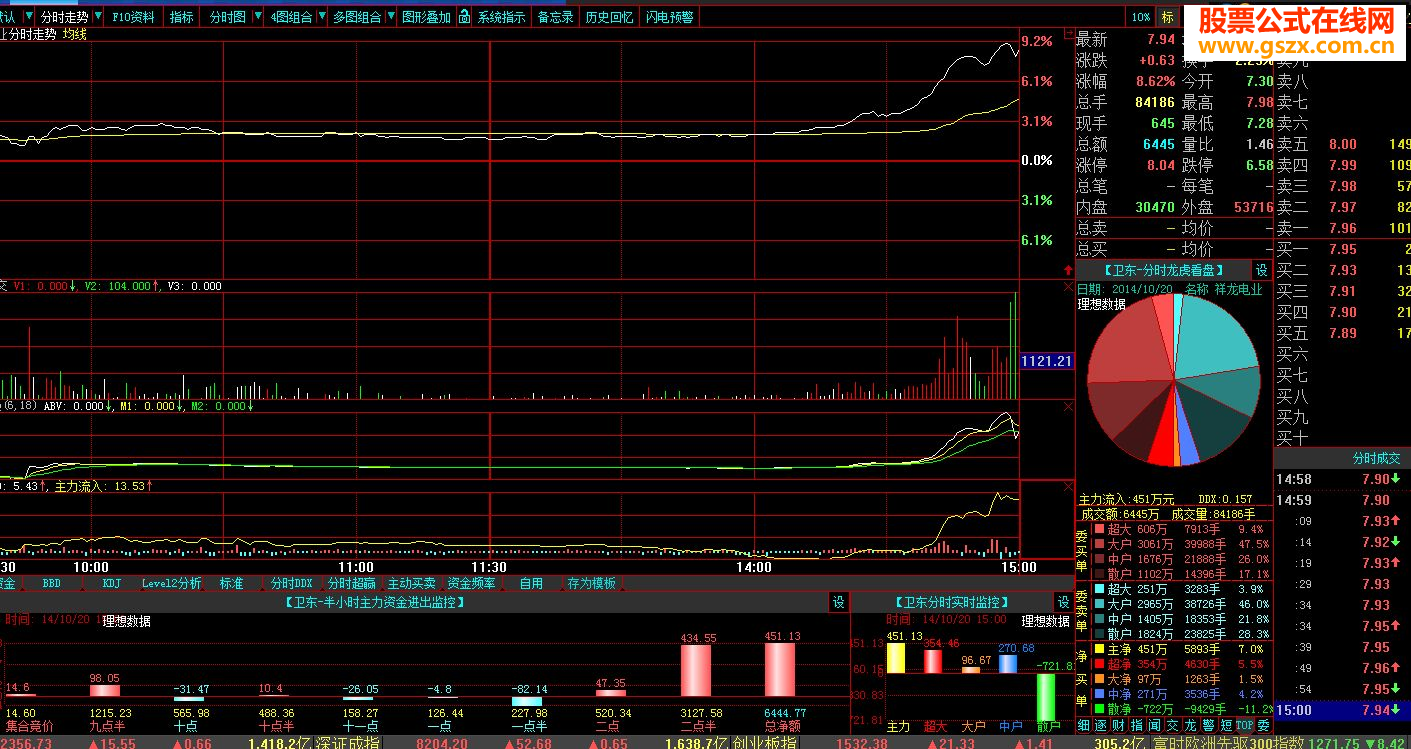Toggle the 标 marker button at top
Image resolution: width=1411 pixels, height=749 pixels.
pyautogui.click(x=1167, y=17)
